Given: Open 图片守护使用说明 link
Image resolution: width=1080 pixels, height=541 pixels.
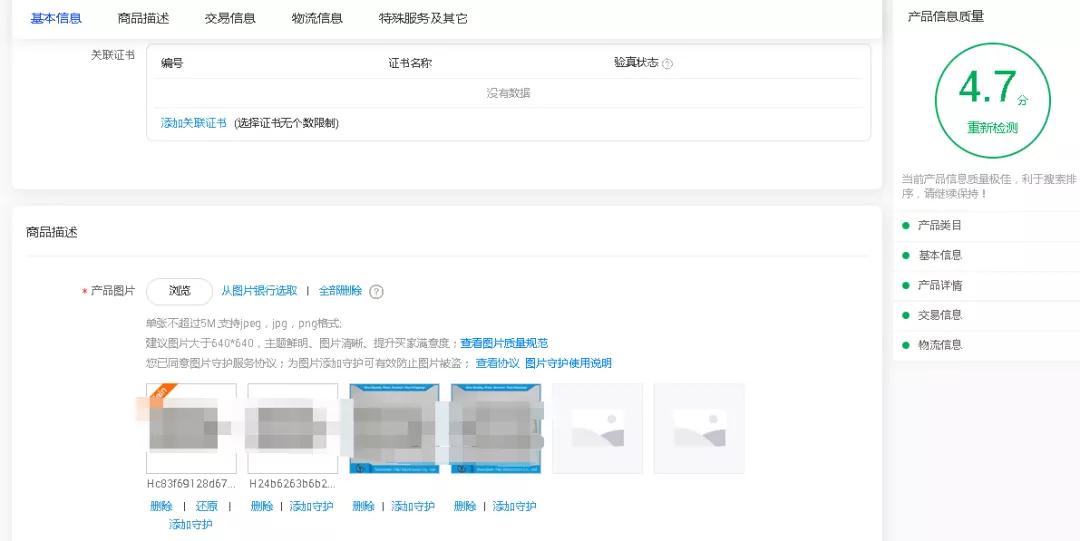Looking at the screenshot, I should [568, 363].
